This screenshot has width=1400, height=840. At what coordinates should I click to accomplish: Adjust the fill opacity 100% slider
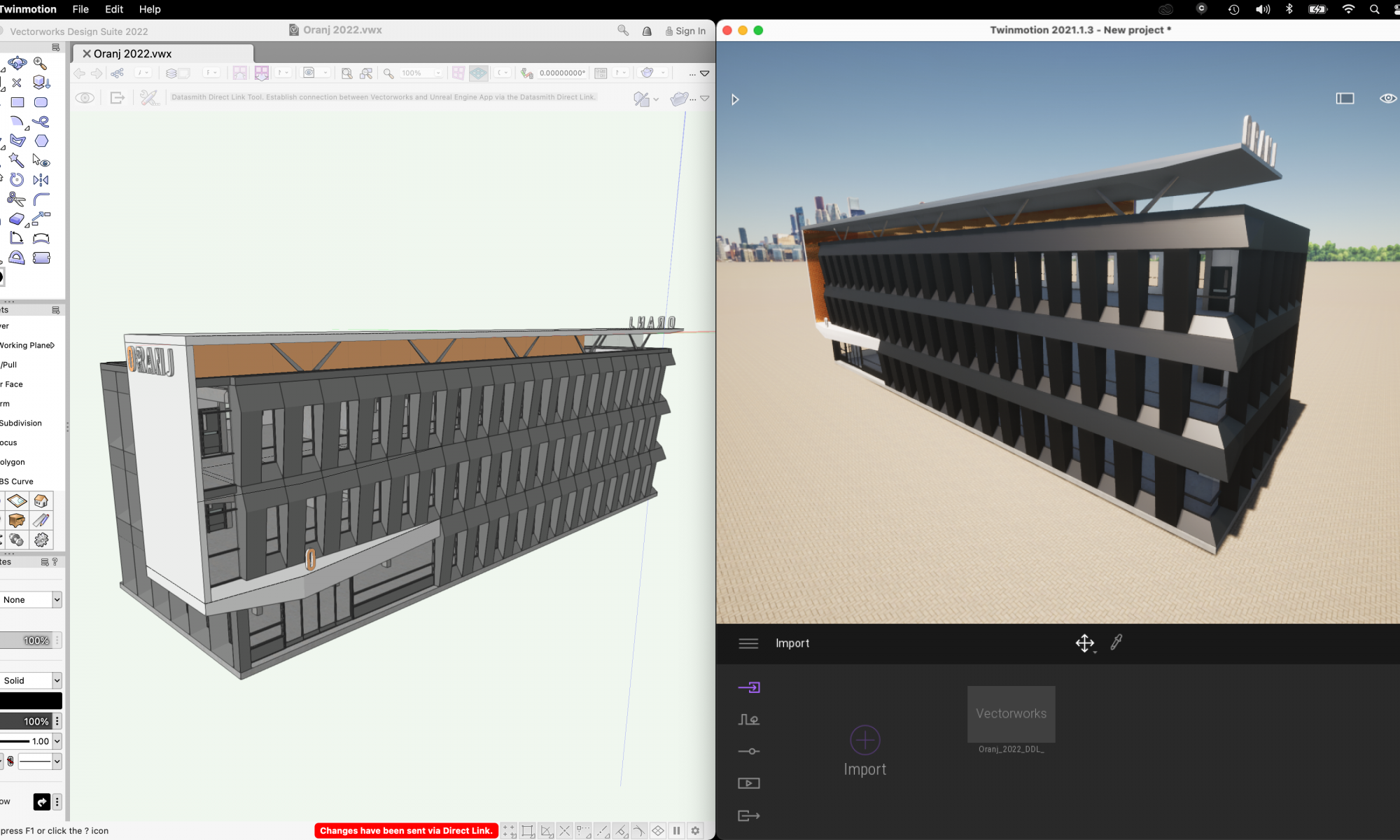[26, 640]
